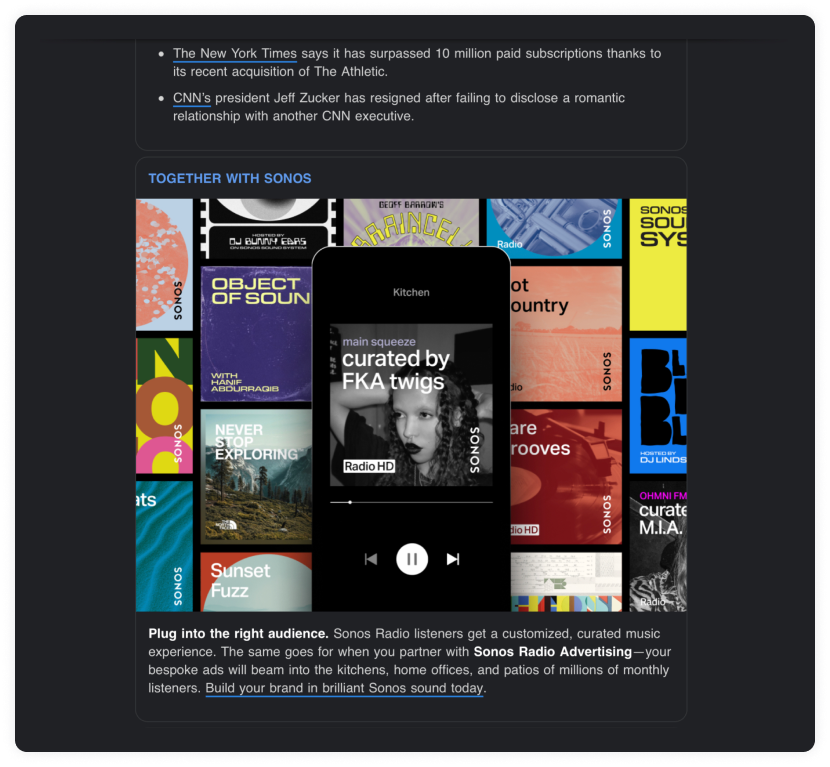
Task: Click the Kitchen room label on the phone
Action: tap(411, 292)
